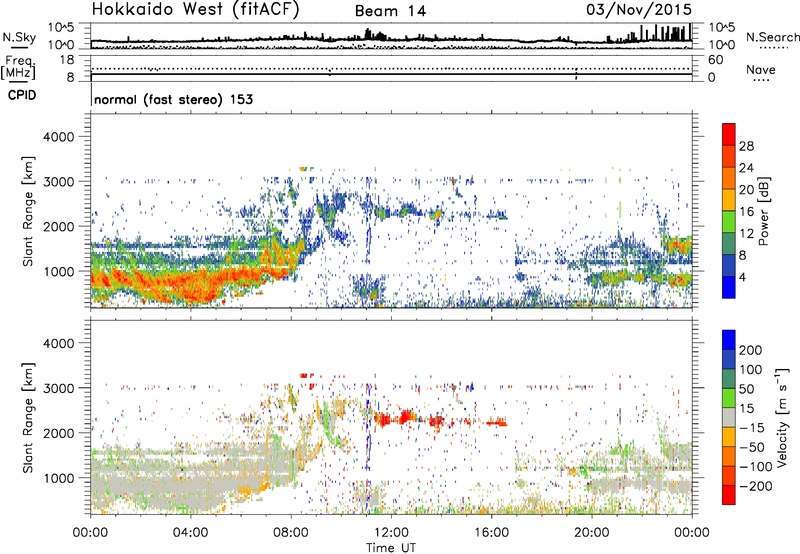Click the '12:00' time tick label
The height and width of the screenshot is (554, 800).
click(391, 533)
